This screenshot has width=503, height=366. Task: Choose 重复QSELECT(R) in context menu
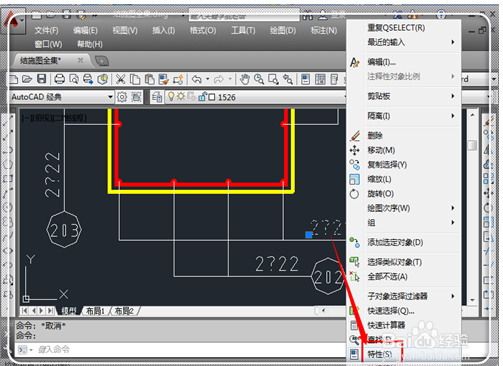click(396, 28)
